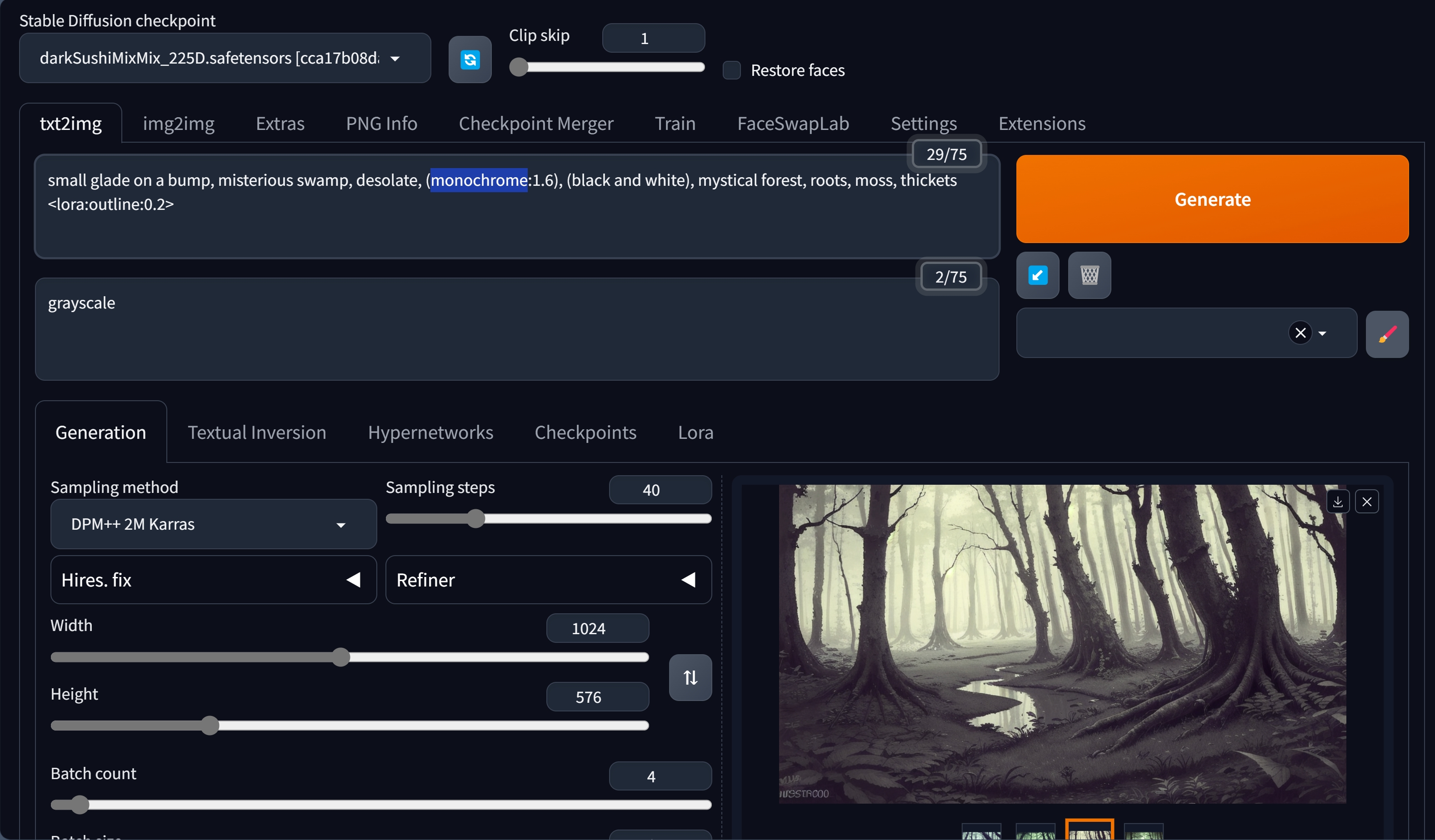
Task: Open the Stable Diffusion checkpoint dropdown
Action: 225,58
